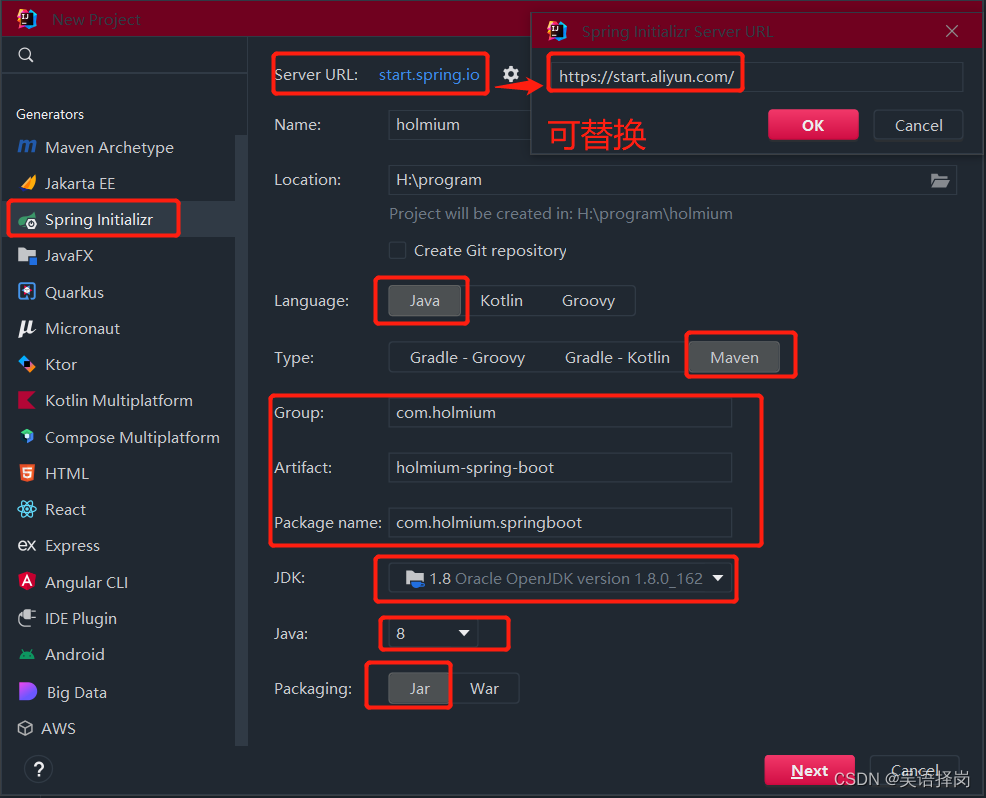Select War packaging
The width and height of the screenshot is (986, 798).
tap(484, 689)
